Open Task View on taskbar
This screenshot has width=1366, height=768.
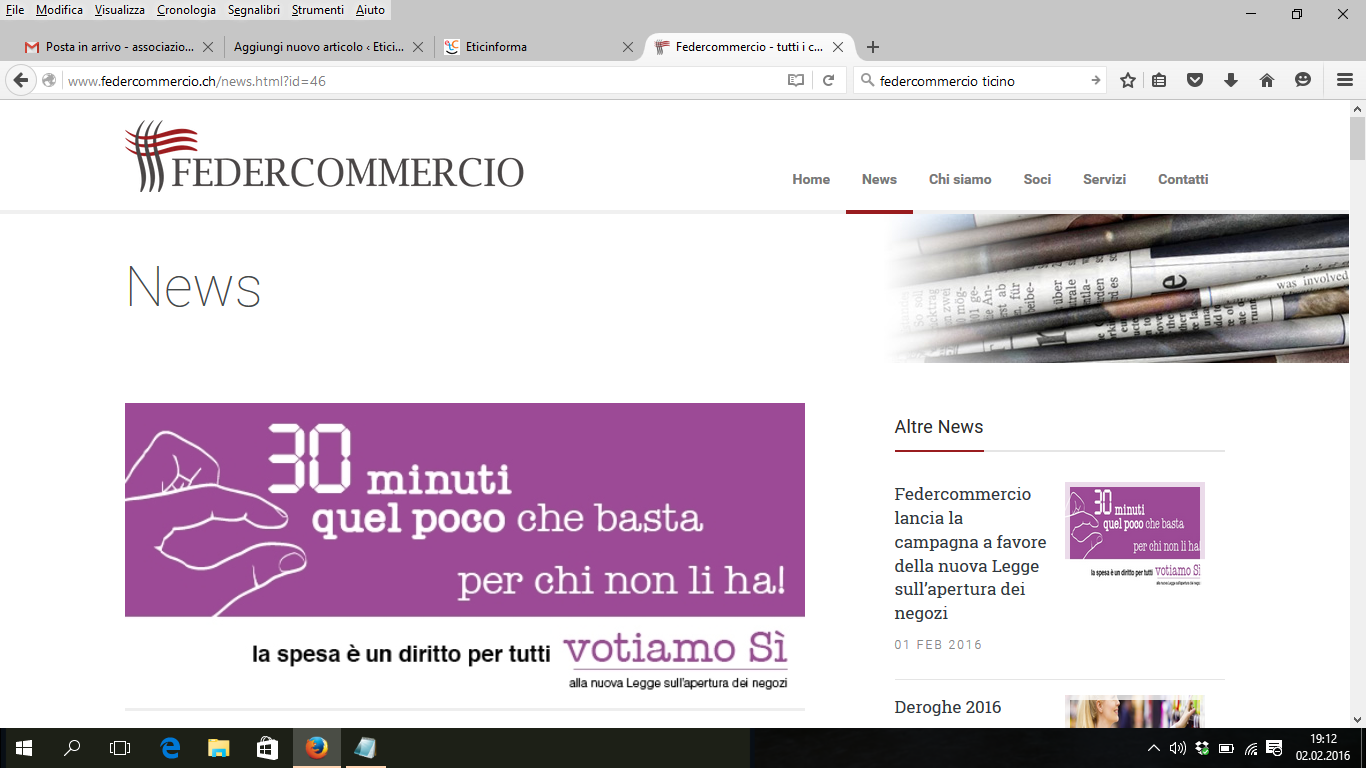pos(120,748)
